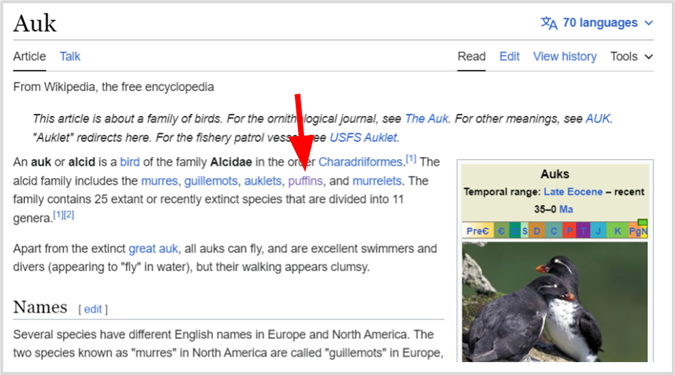Follow the murres link
The width and height of the screenshot is (675, 375).
(159, 181)
